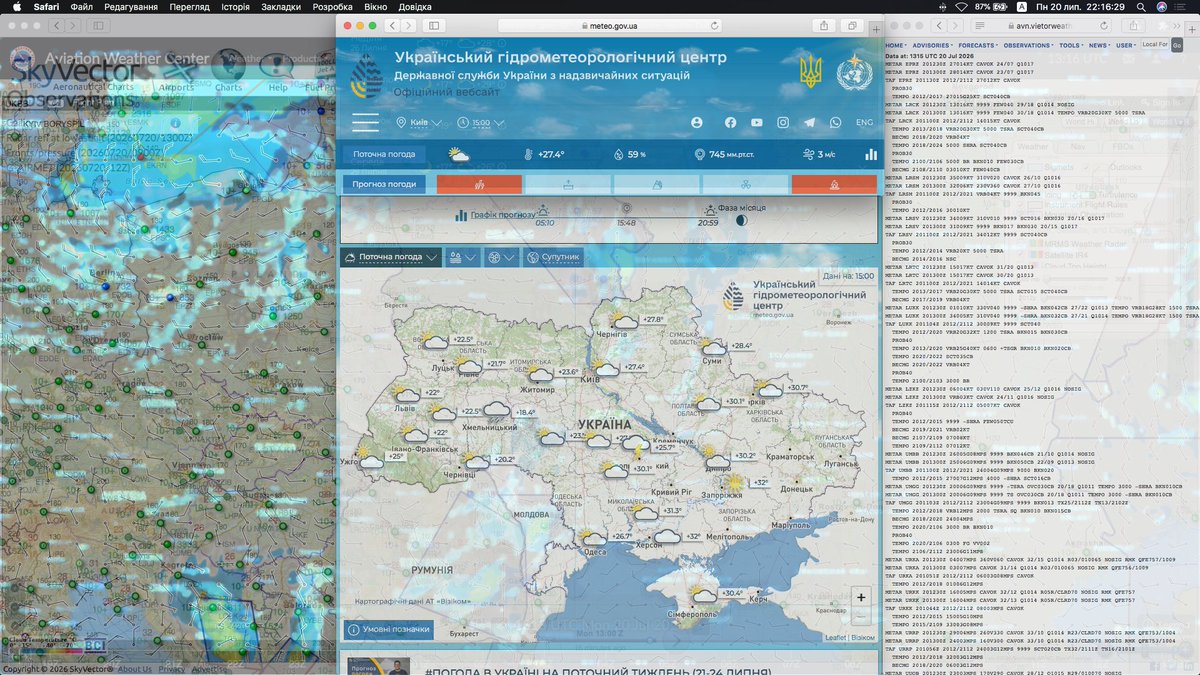The width and height of the screenshot is (1200, 675).
Task: Go forward in the meteo.gov.ua Safari window
Action: pyautogui.click(x=409, y=25)
